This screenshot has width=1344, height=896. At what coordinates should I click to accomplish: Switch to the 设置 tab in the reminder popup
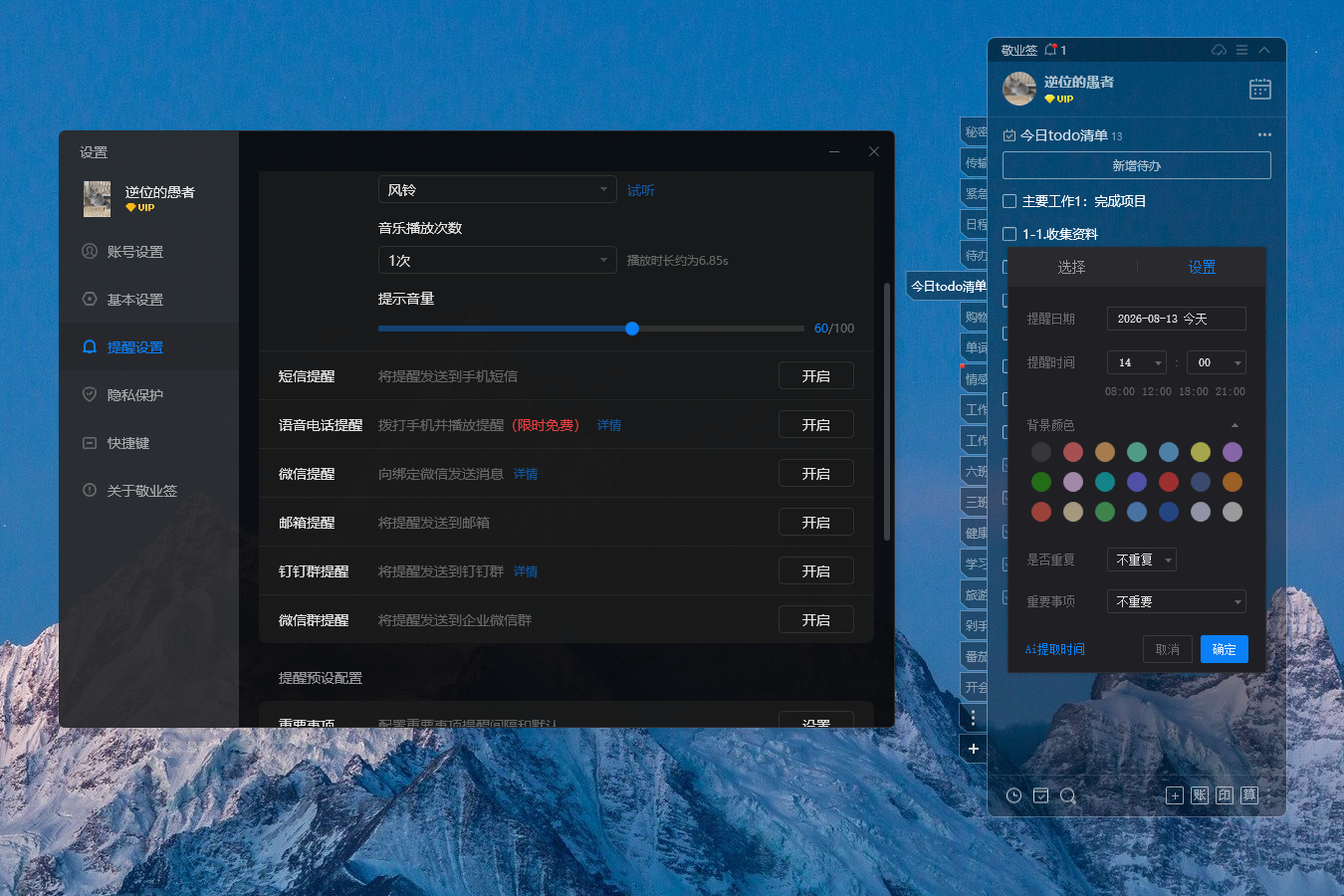coord(1202,267)
